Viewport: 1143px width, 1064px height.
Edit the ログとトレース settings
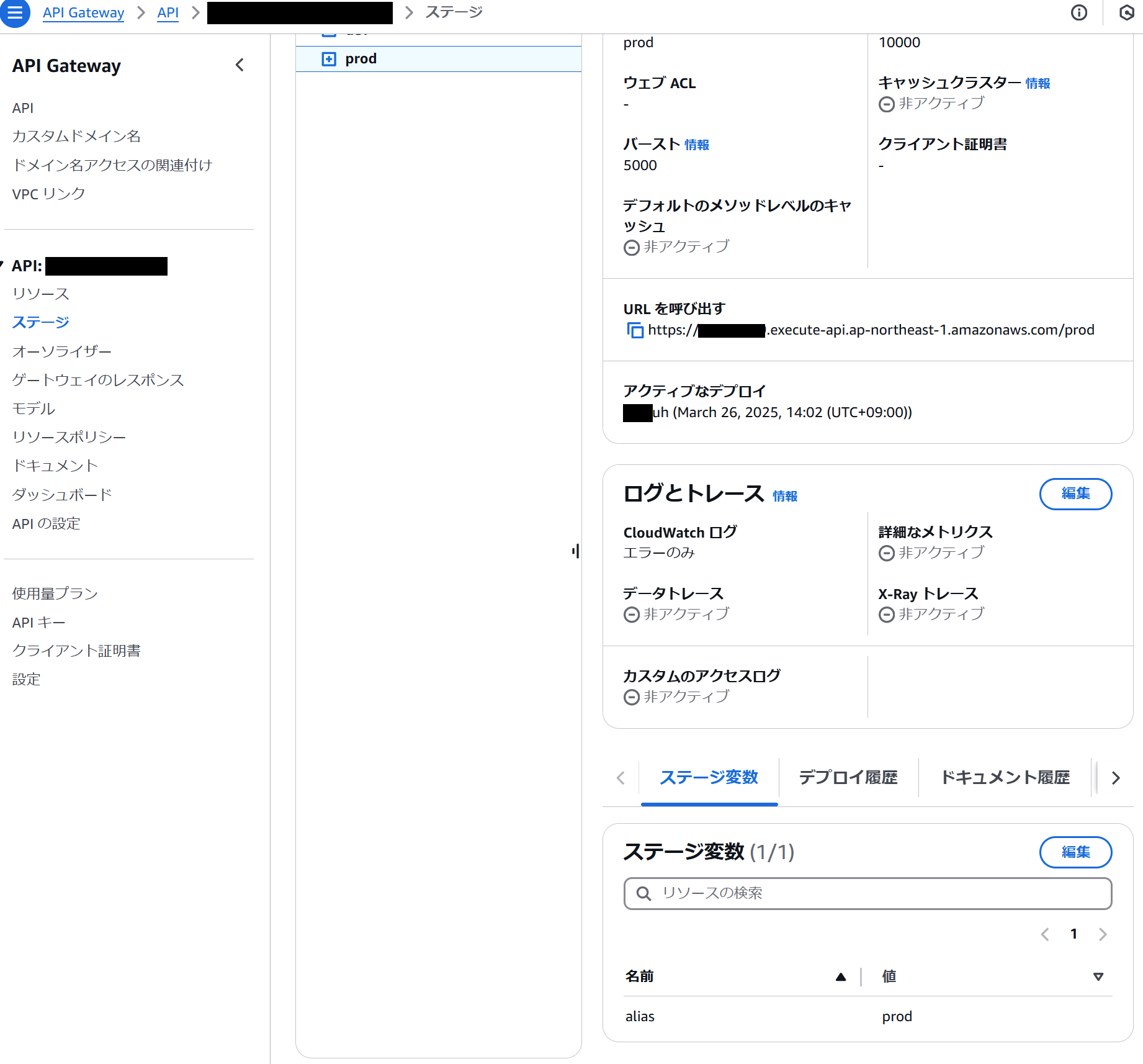tap(1075, 494)
